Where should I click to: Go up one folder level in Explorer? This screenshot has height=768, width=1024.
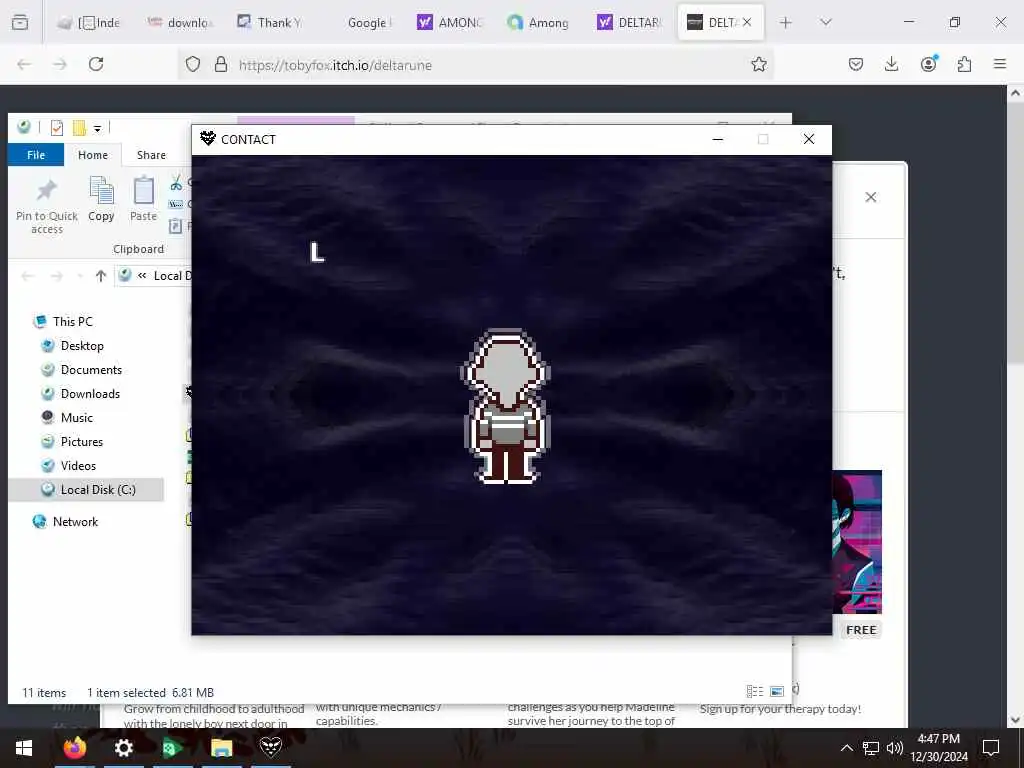coord(101,276)
